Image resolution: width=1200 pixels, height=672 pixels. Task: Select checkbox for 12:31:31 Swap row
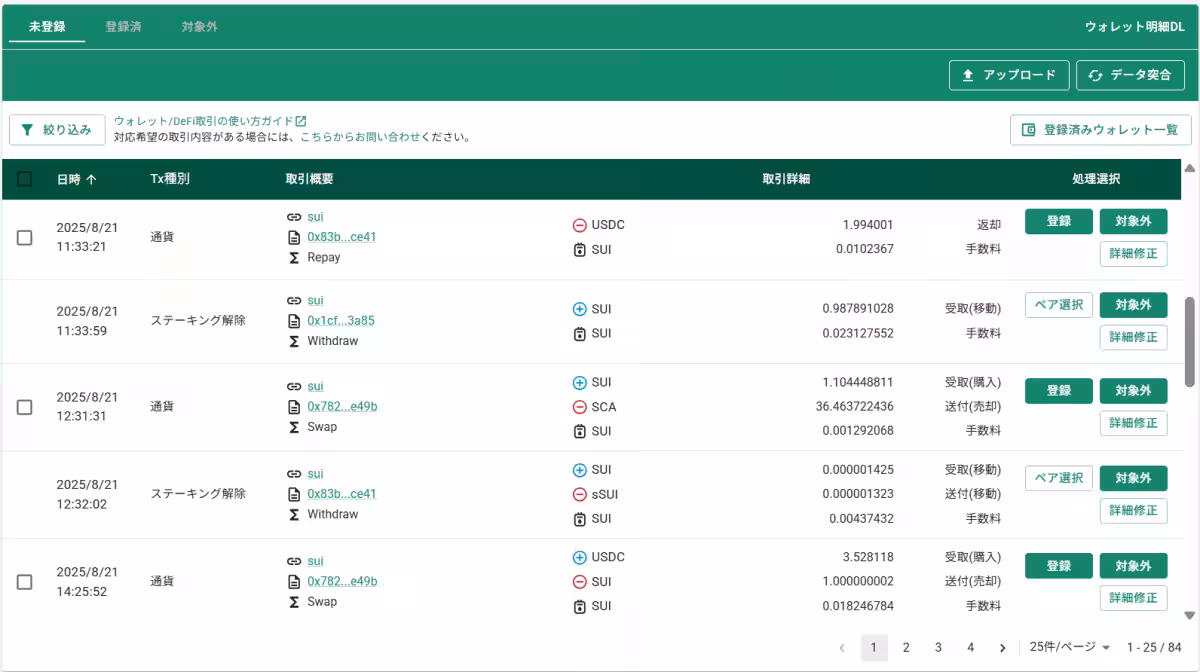[25, 407]
